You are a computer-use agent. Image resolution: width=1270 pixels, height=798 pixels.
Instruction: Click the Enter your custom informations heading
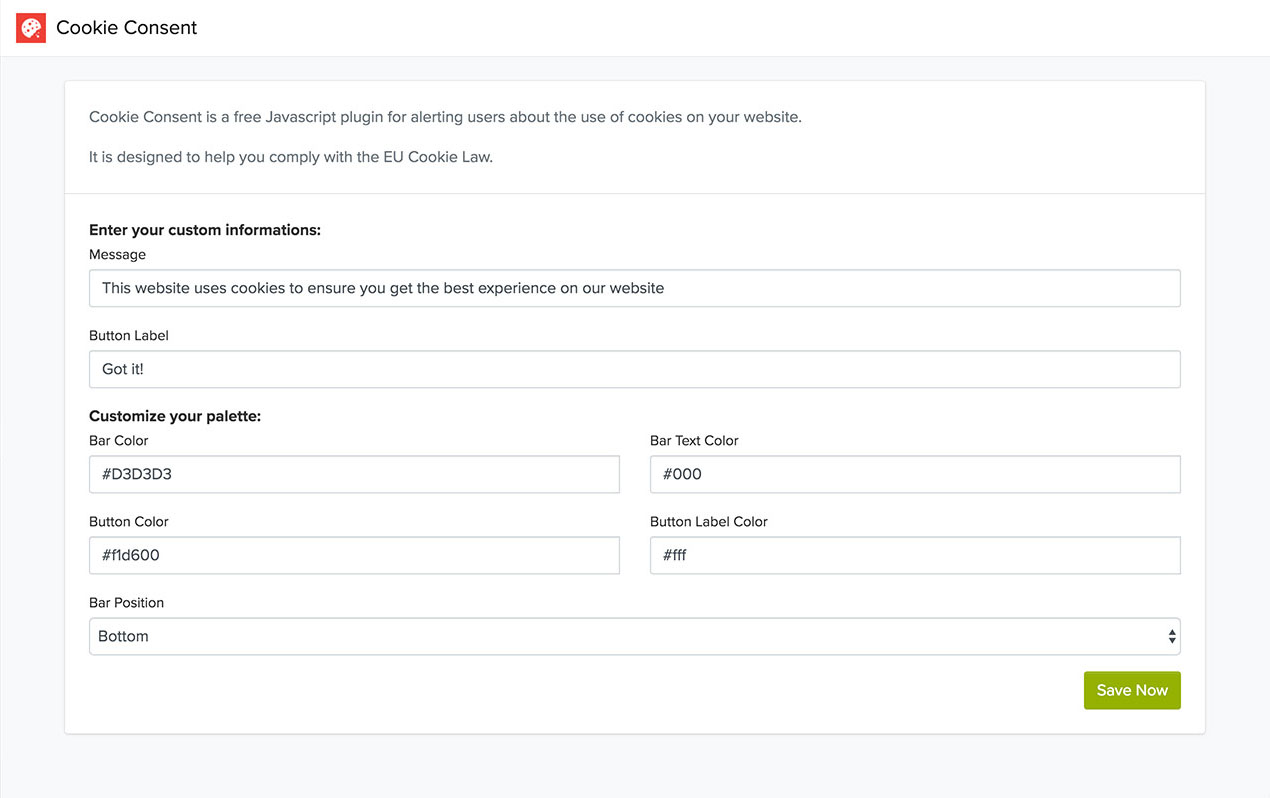point(205,230)
